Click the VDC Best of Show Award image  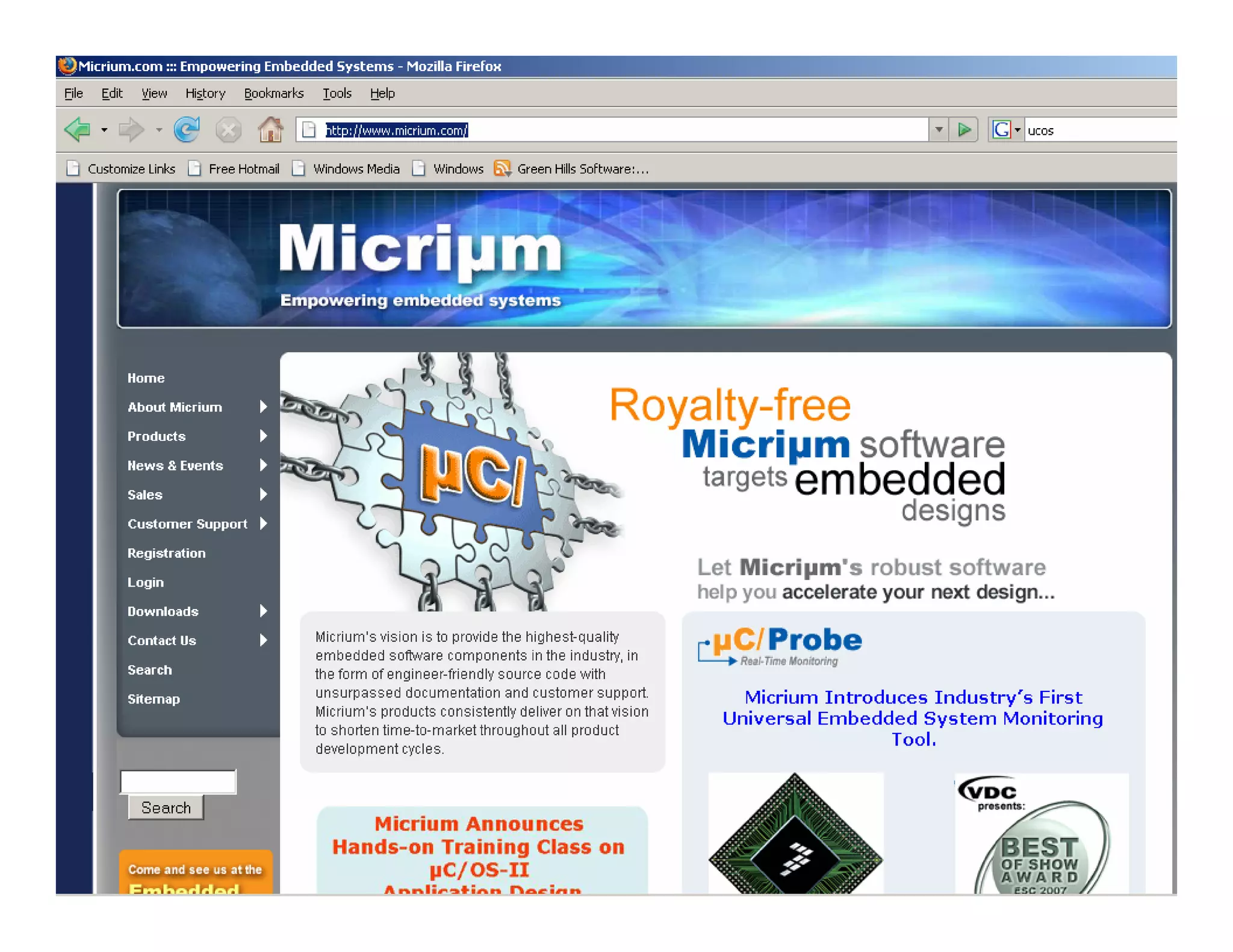(x=1041, y=835)
